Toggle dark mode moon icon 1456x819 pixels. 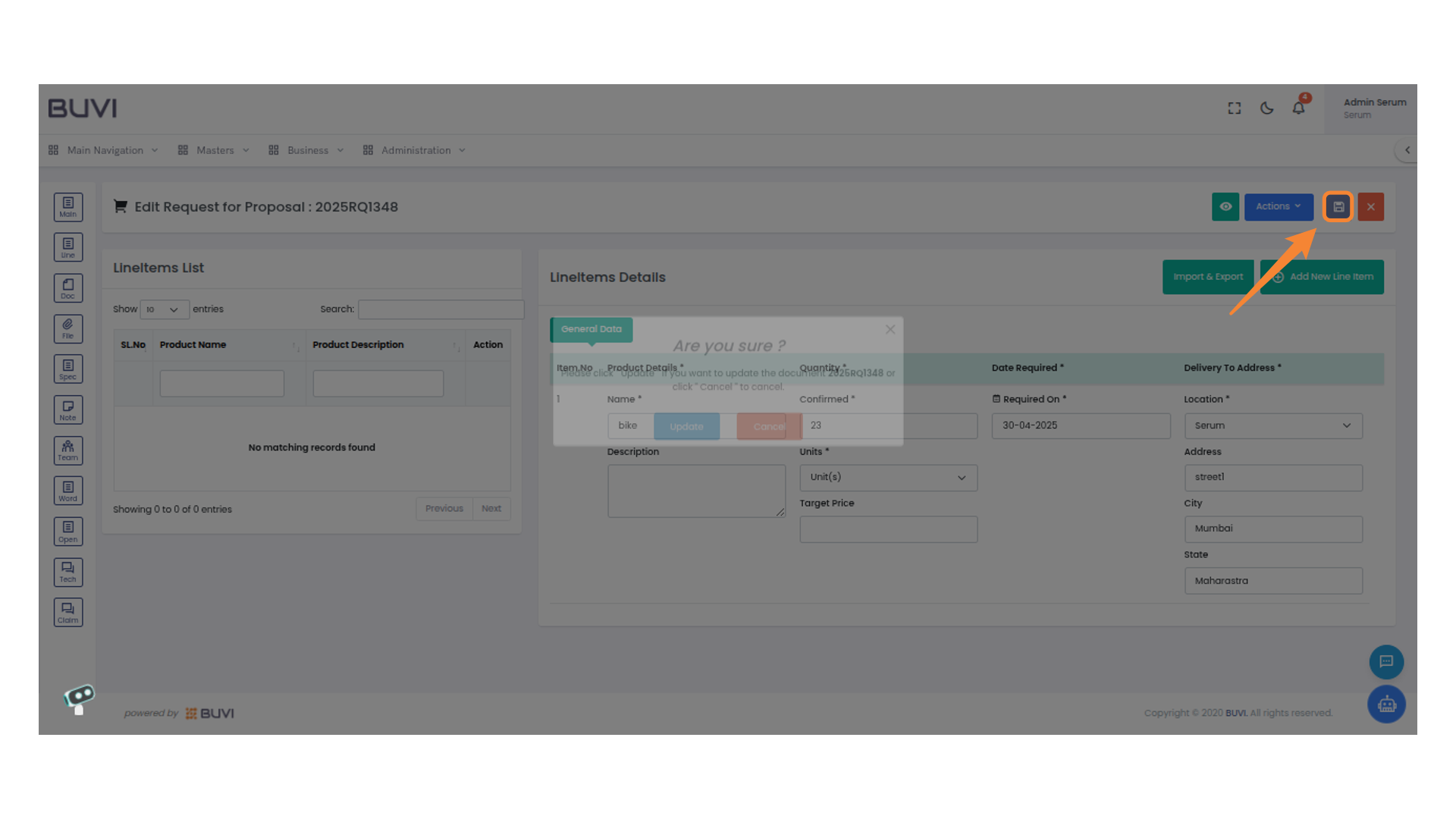pyautogui.click(x=1266, y=108)
